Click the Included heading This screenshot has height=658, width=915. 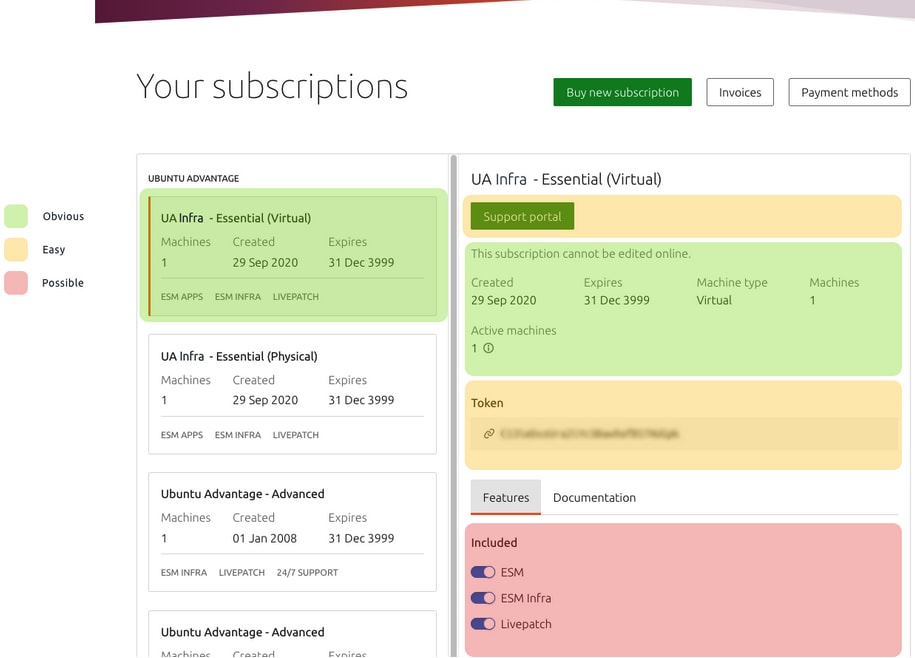(x=494, y=542)
